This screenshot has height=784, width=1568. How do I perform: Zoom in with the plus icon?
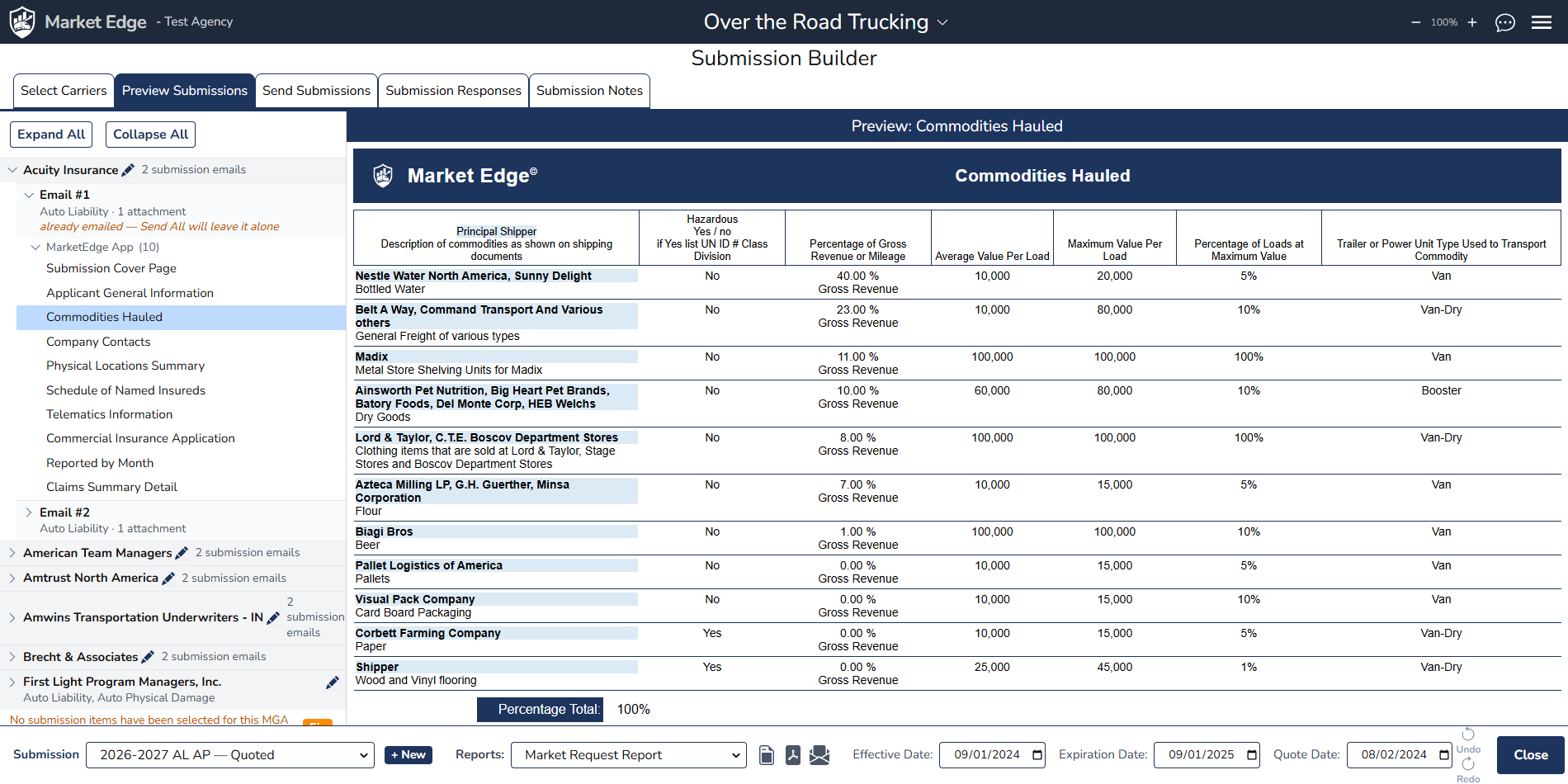pos(1472,22)
